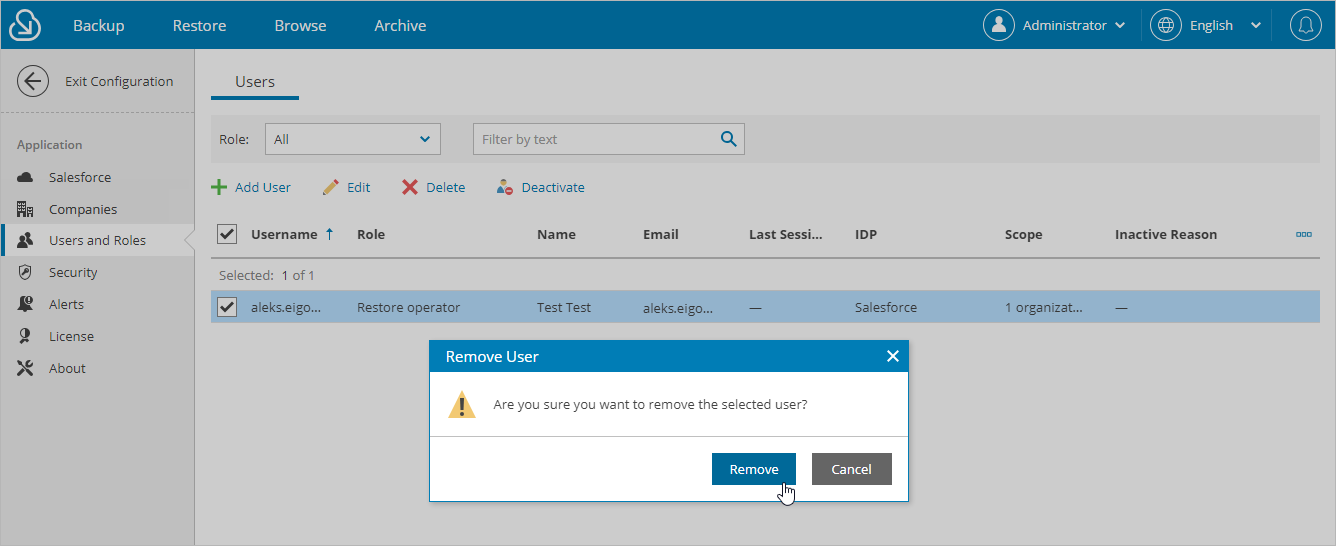Click the About tools icon

point(26,368)
